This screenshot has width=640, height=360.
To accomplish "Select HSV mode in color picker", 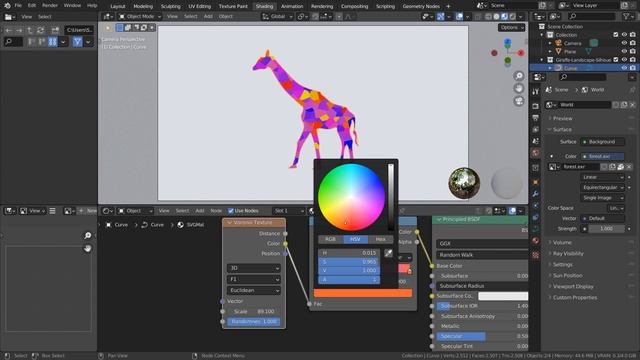I will 355,239.
